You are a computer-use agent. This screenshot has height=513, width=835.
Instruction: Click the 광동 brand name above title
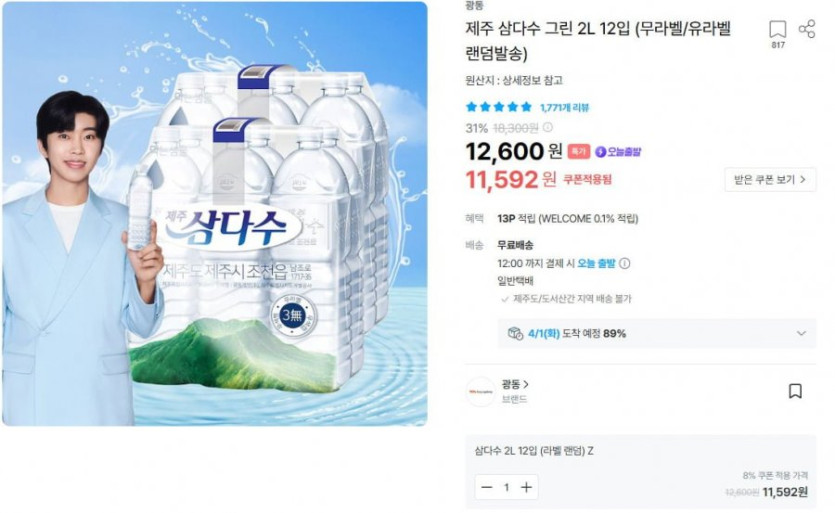pyautogui.click(x=474, y=5)
